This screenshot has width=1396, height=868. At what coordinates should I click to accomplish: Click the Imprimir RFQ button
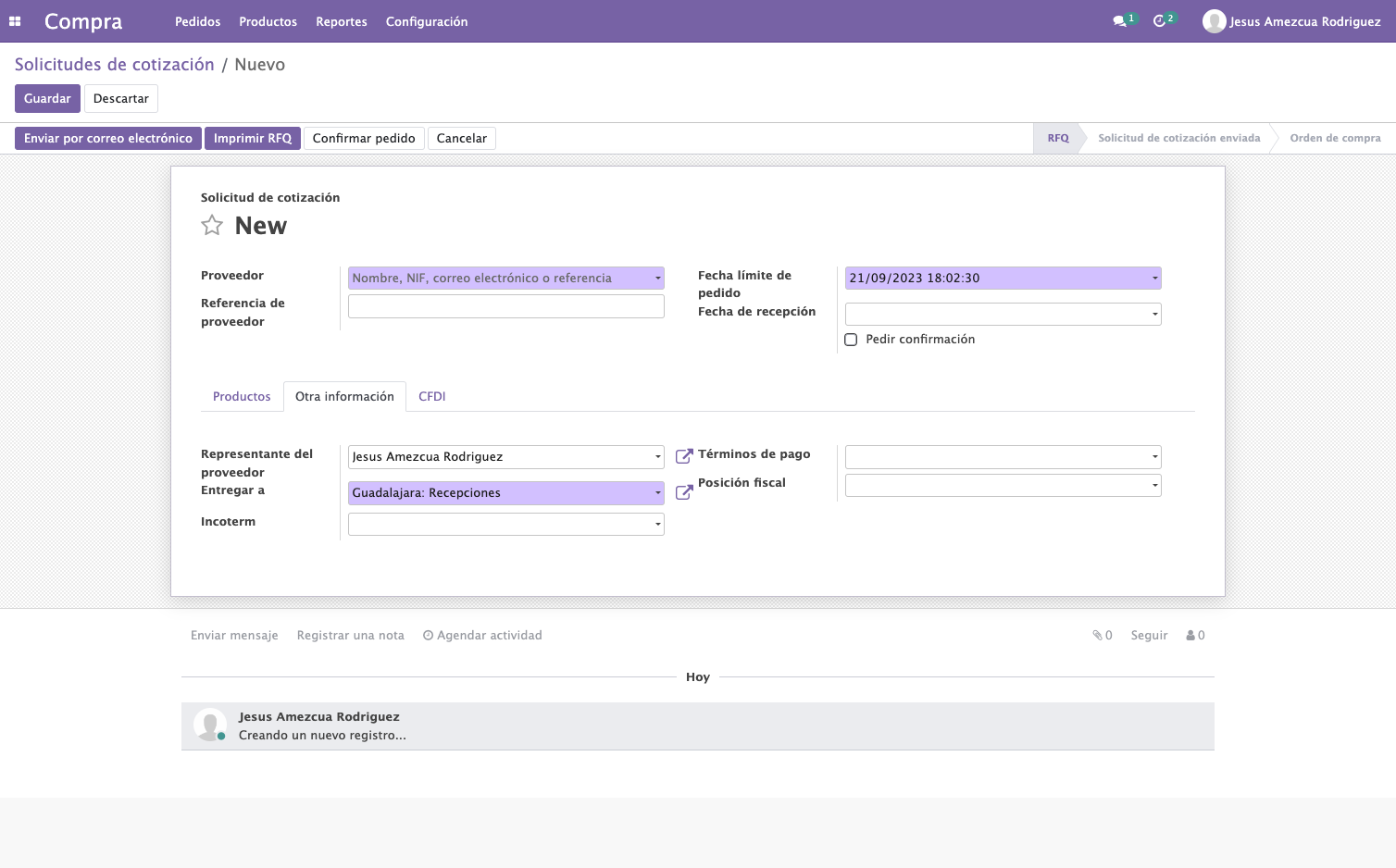click(x=253, y=138)
